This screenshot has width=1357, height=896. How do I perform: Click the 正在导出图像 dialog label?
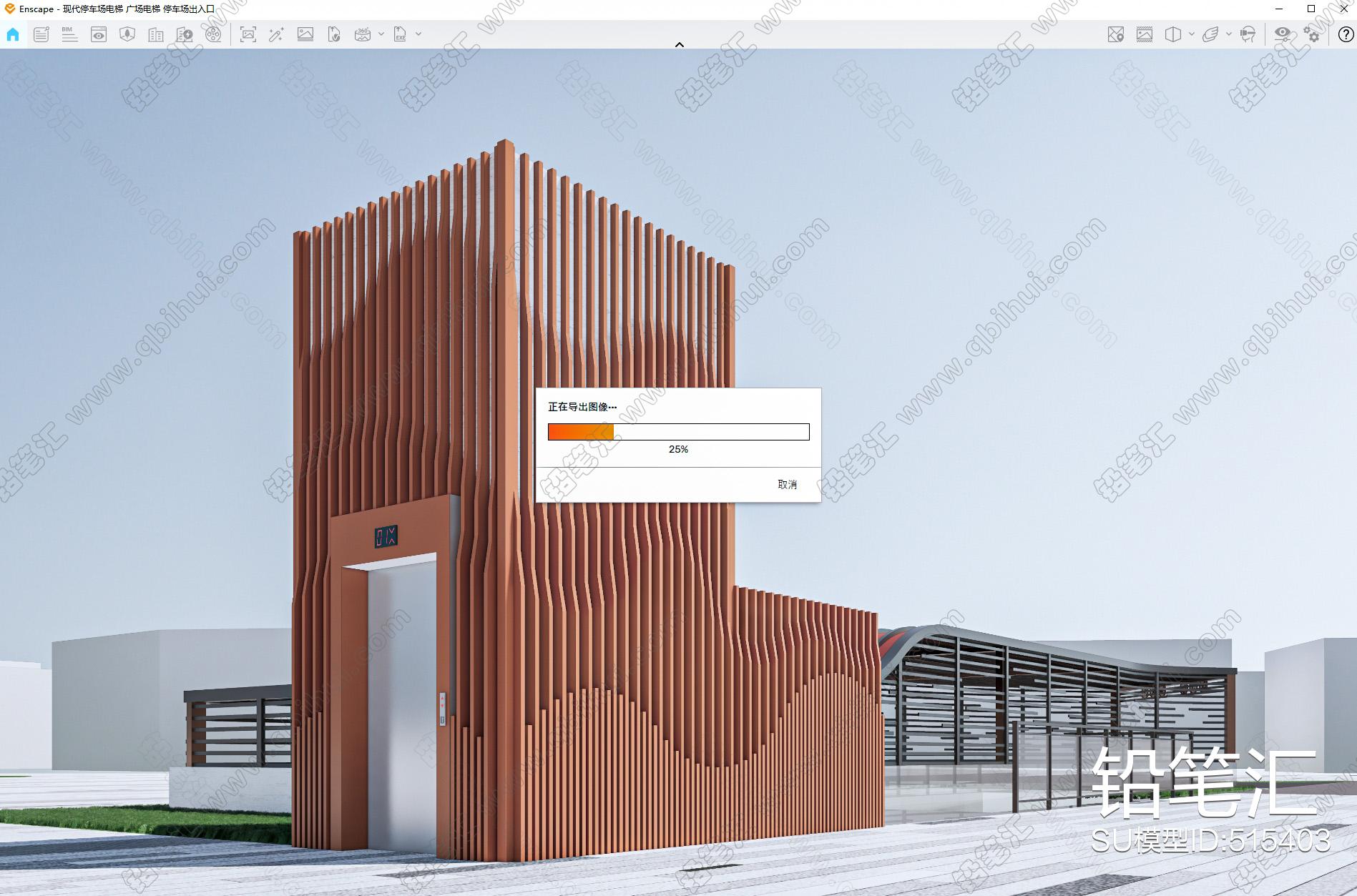582,407
